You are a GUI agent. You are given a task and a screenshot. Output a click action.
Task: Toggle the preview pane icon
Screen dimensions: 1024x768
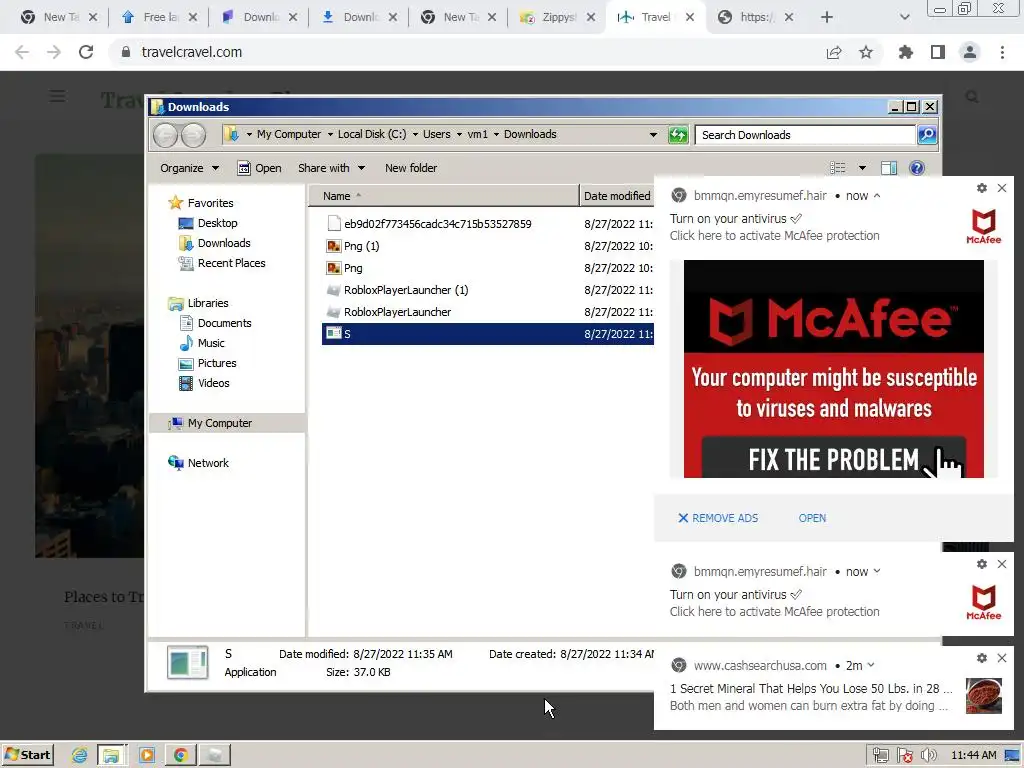[x=889, y=168]
